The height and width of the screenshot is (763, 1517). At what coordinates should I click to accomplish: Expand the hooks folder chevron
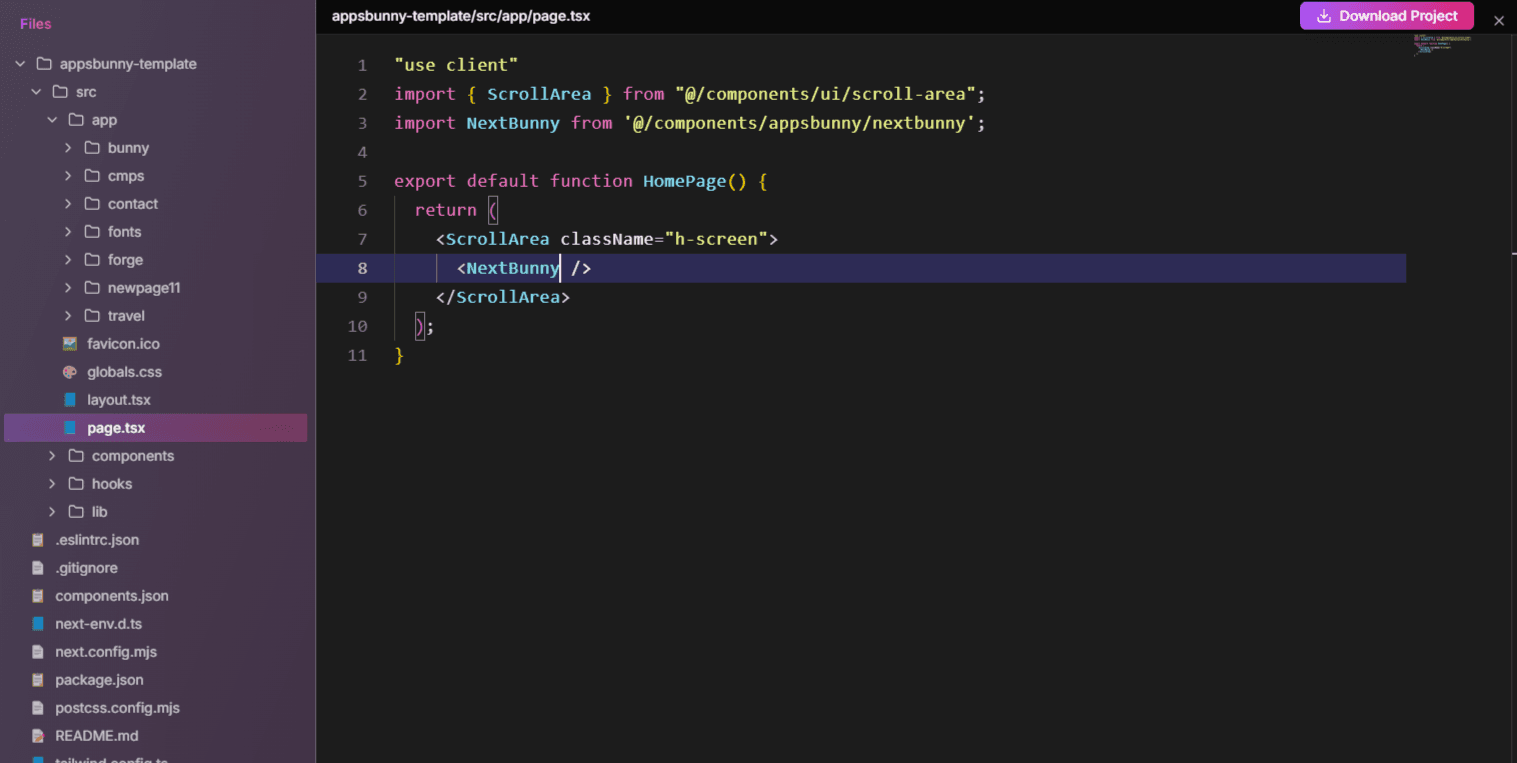(x=52, y=484)
